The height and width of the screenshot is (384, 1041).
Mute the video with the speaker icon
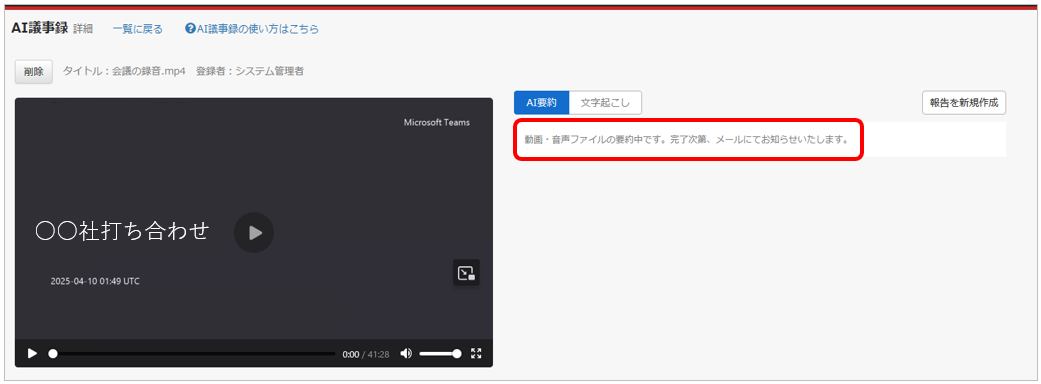pos(406,353)
